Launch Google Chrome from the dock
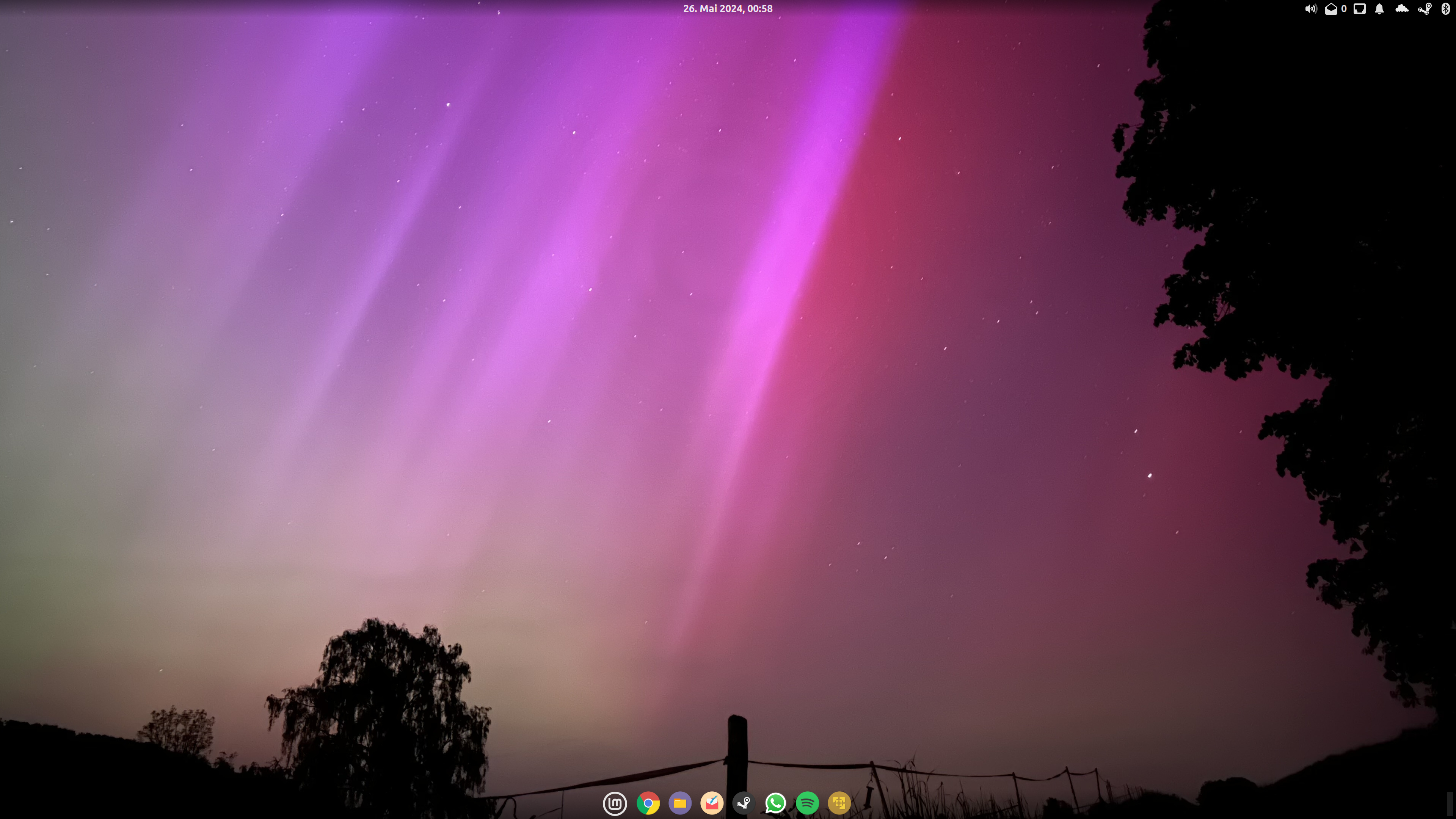This screenshot has width=1456, height=819. click(648, 803)
